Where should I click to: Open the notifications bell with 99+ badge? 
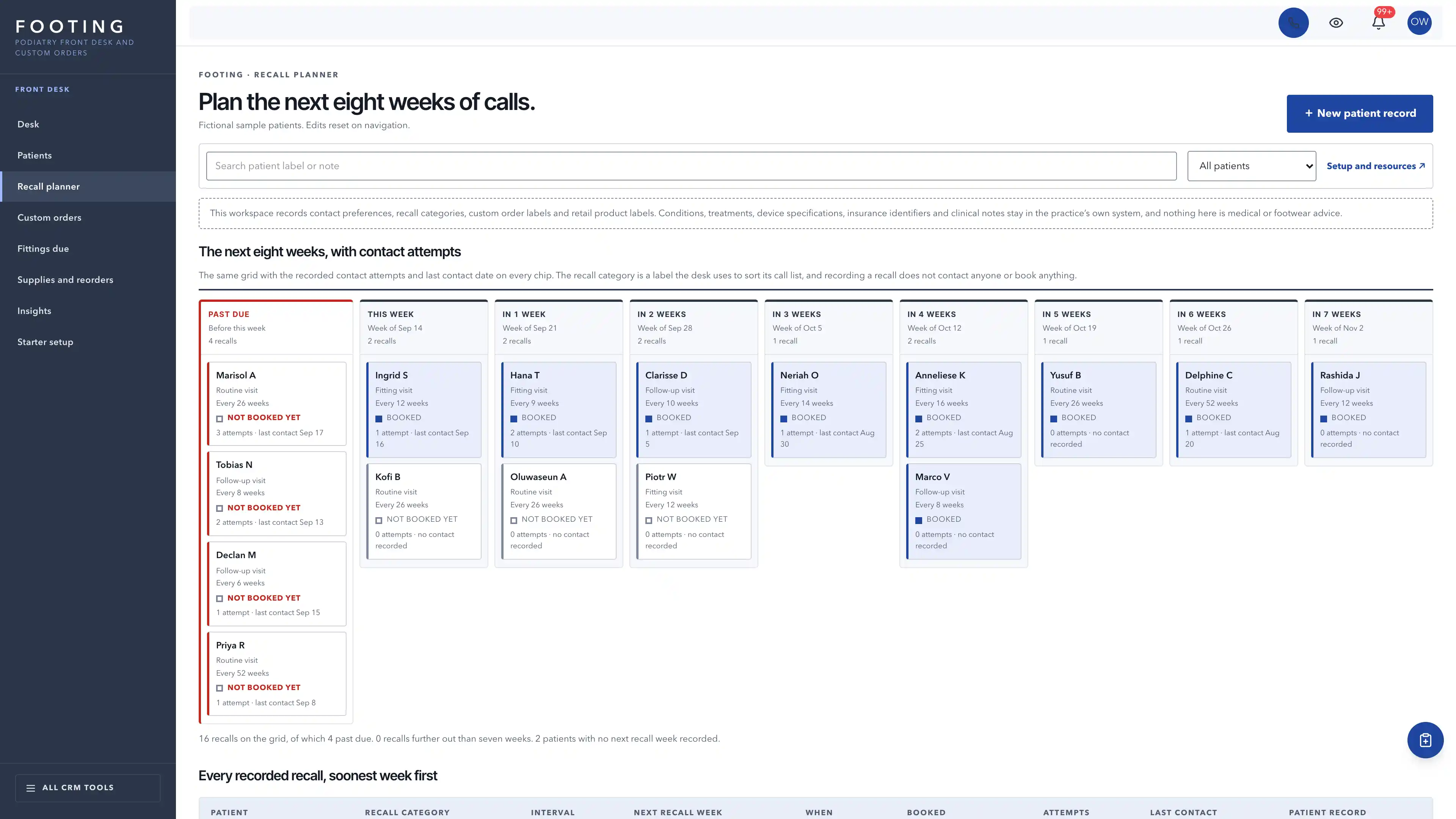point(1379,23)
